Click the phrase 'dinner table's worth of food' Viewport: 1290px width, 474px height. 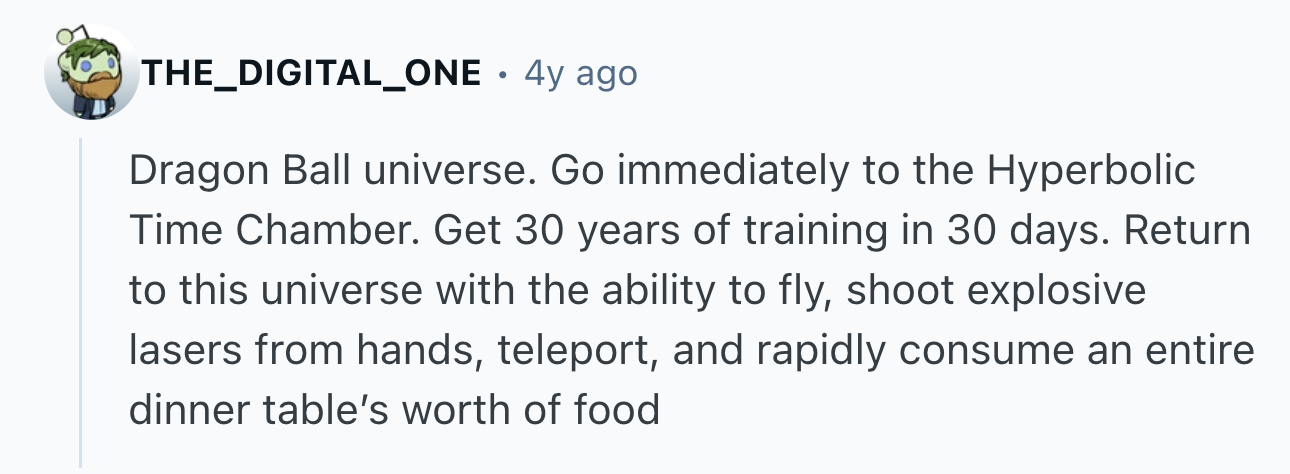[x=395, y=413]
